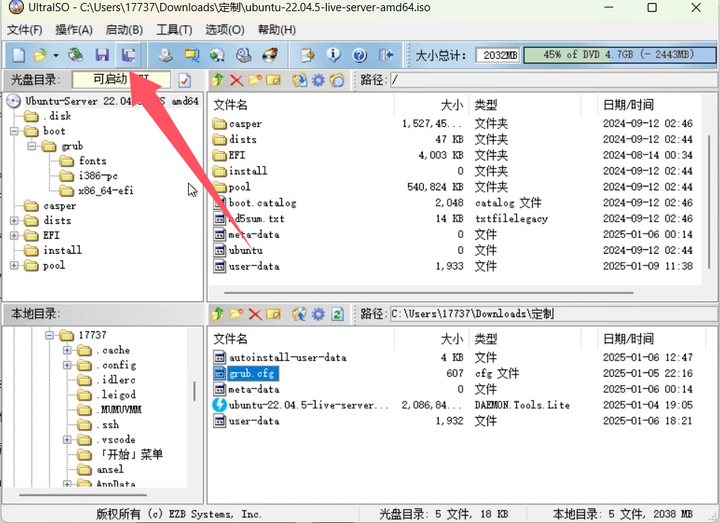Screen dimensions: 720x523
Task: Open the 启动(B) menu
Action: coord(124,30)
